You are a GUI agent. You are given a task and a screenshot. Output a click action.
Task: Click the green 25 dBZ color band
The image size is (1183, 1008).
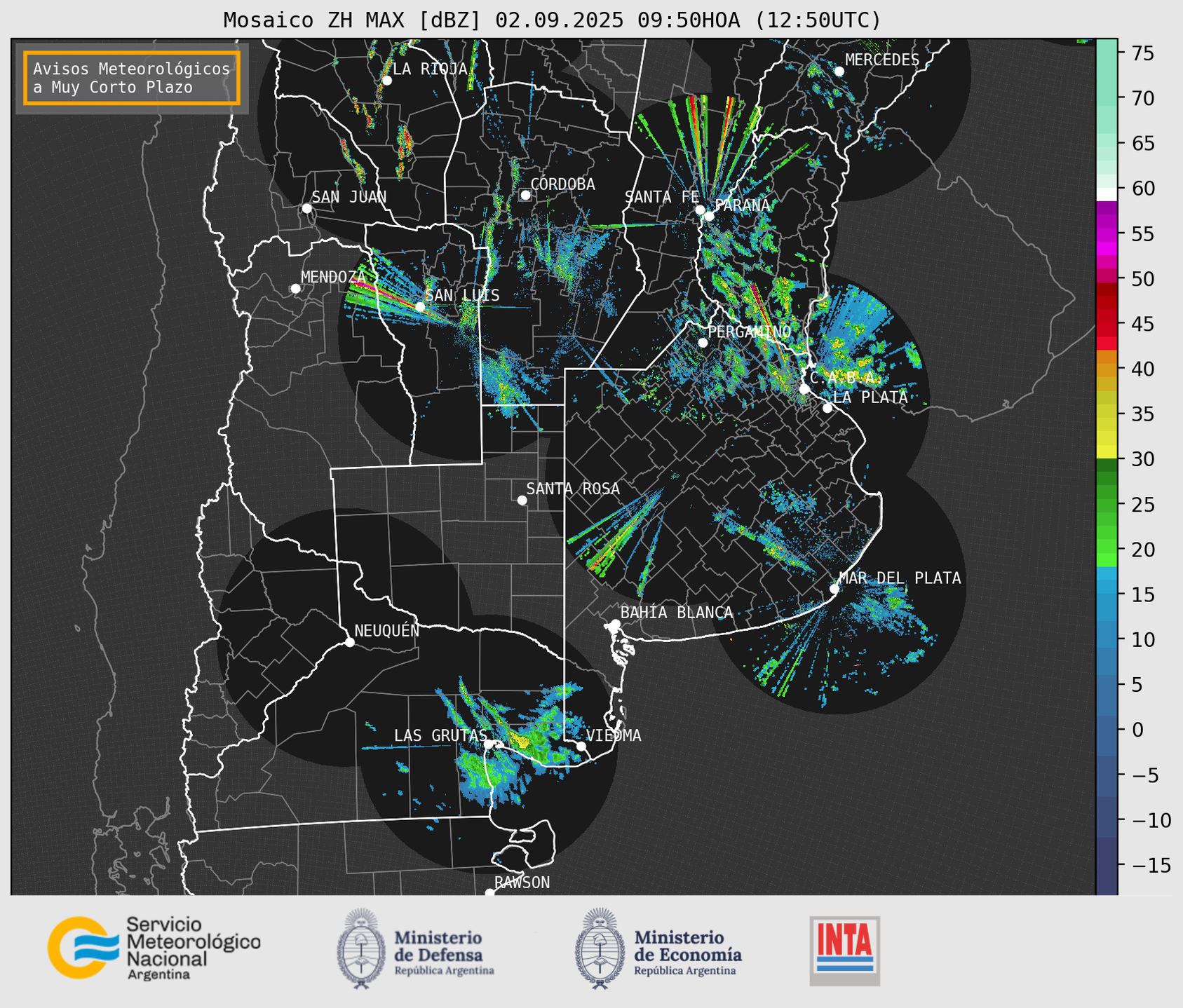point(1107,504)
